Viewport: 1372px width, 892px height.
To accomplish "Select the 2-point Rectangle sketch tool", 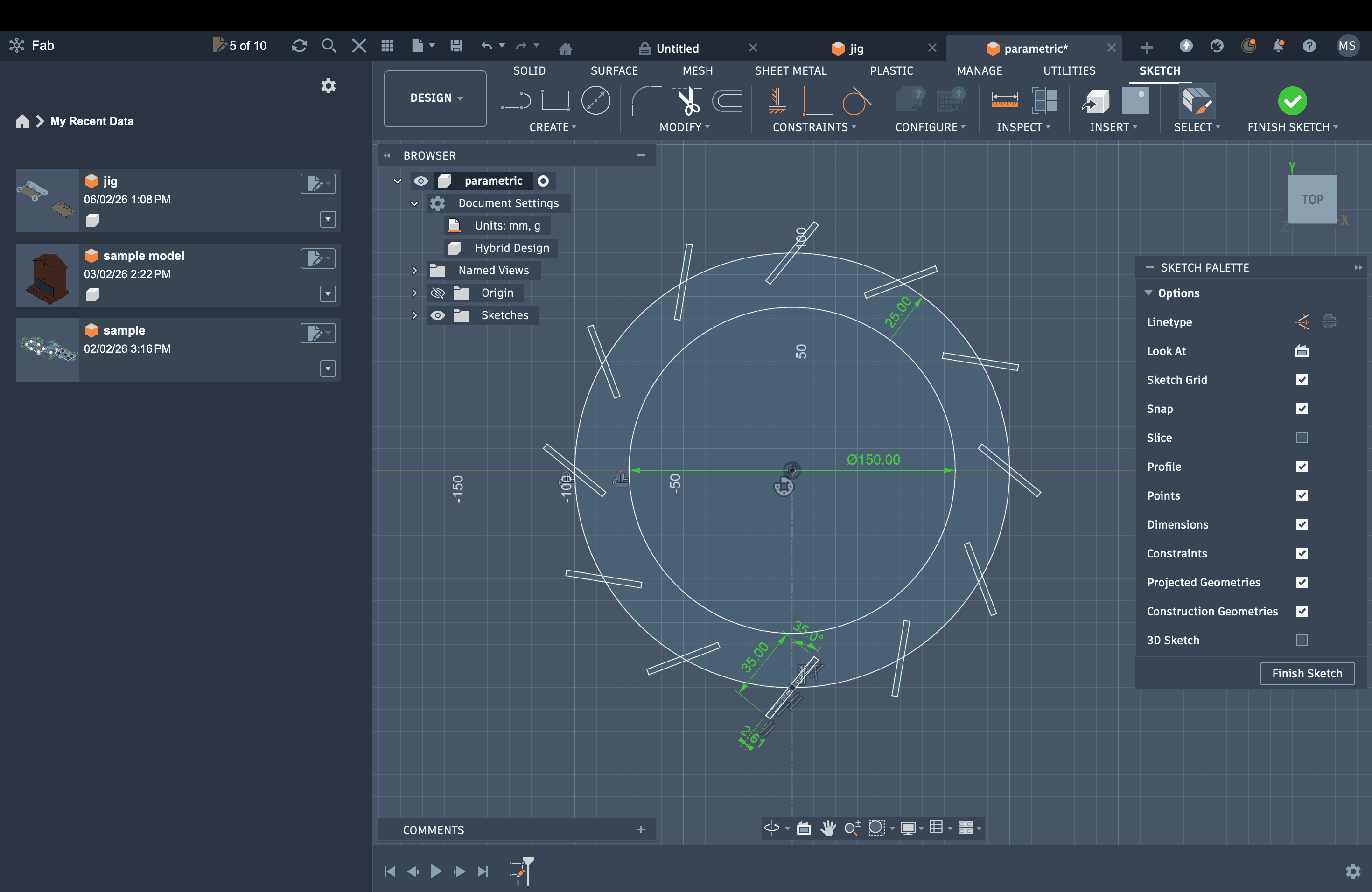I will pos(555,101).
